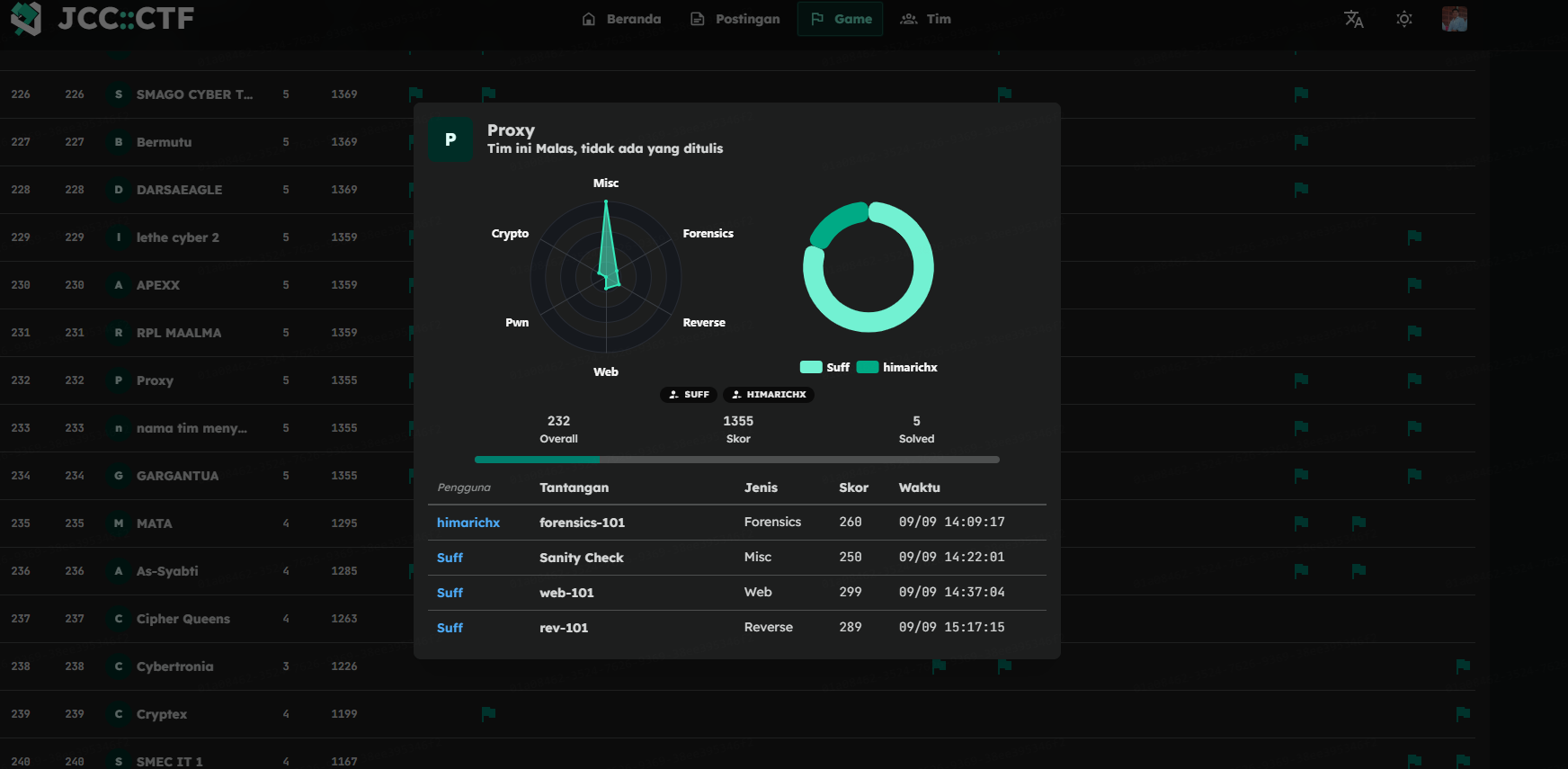Image resolution: width=1568 pixels, height=769 pixels.
Task: Open the Cybertronia team name
Action: click(x=175, y=666)
